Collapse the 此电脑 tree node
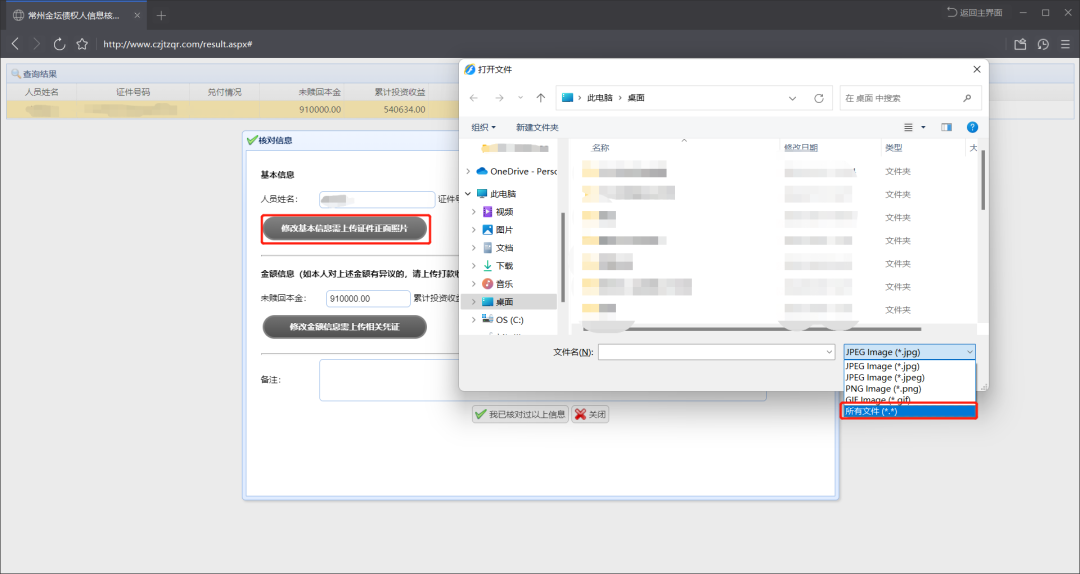This screenshot has width=1080, height=574. (x=468, y=194)
